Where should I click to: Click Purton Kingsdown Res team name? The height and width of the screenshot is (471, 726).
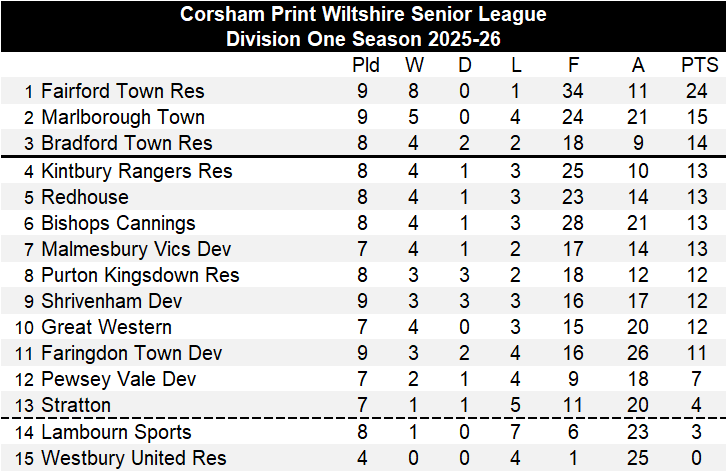(x=140, y=275)
